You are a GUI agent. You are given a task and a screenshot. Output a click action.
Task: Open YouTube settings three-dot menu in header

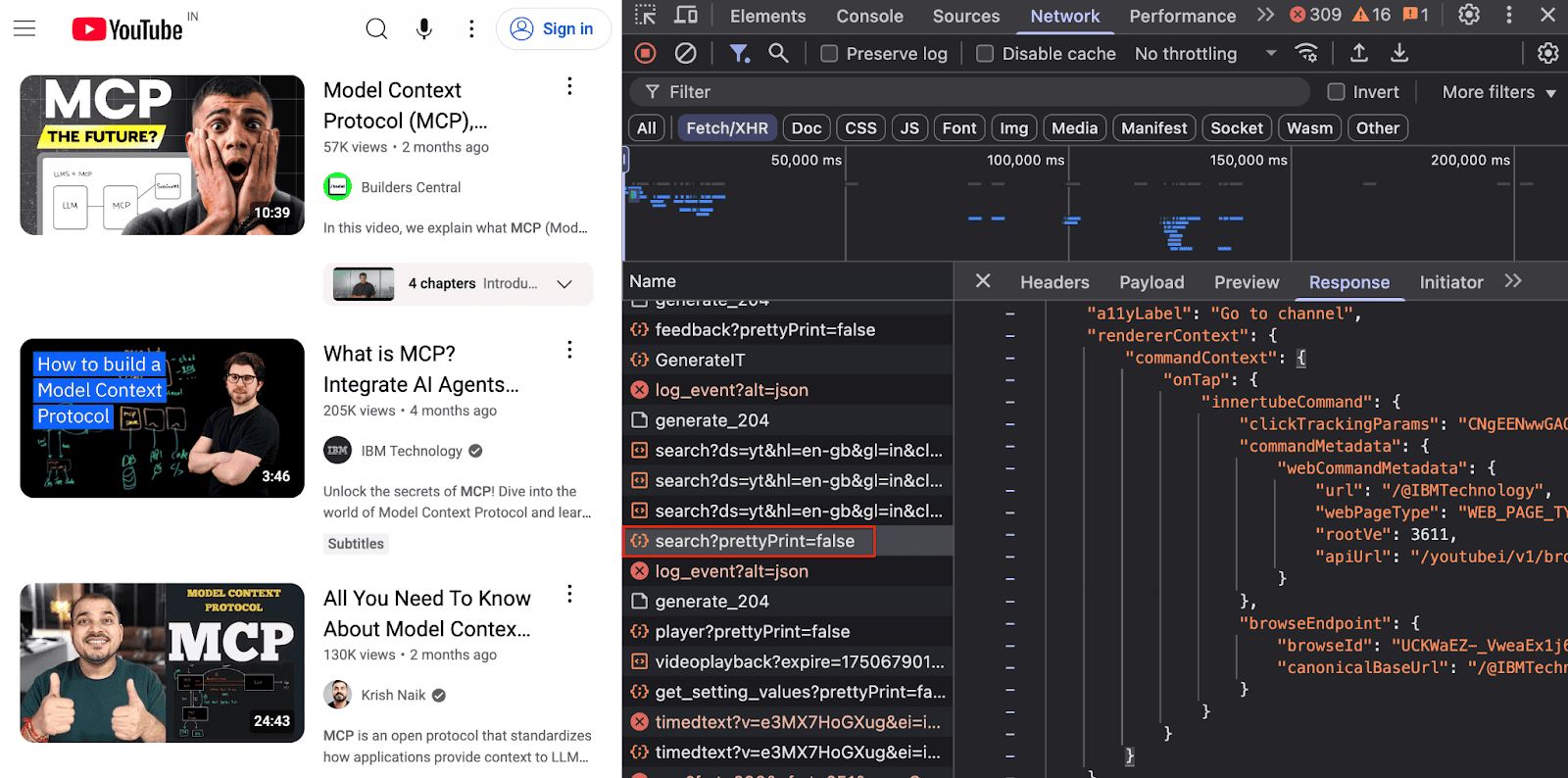click(471, 29)
